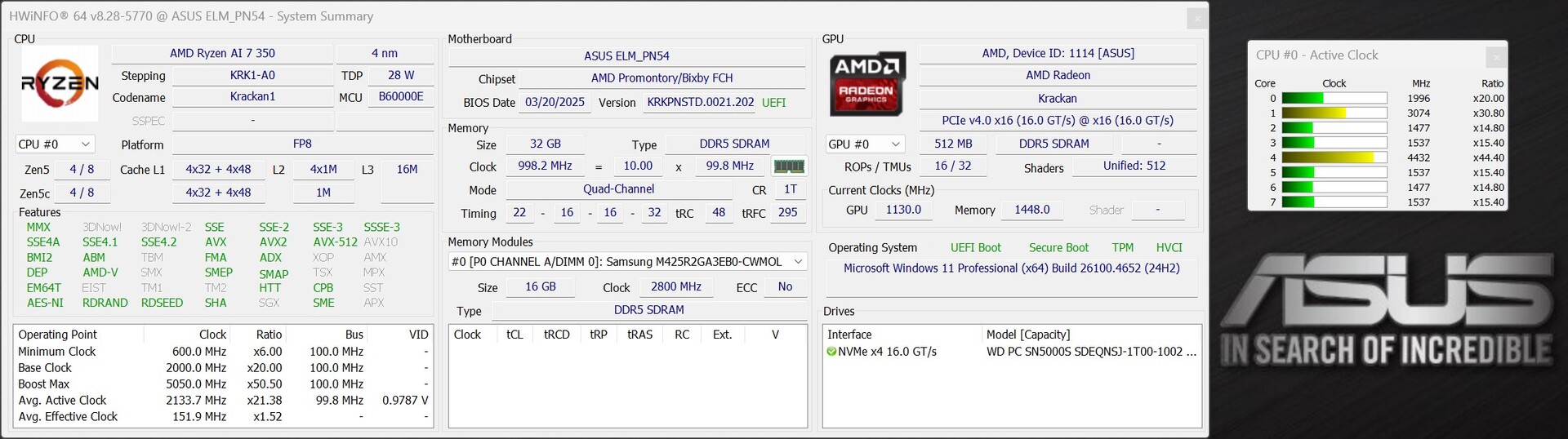Click the AVX-512 feature flag
The height and width of the screenshot is (439, 1568).
pos(335,242)
